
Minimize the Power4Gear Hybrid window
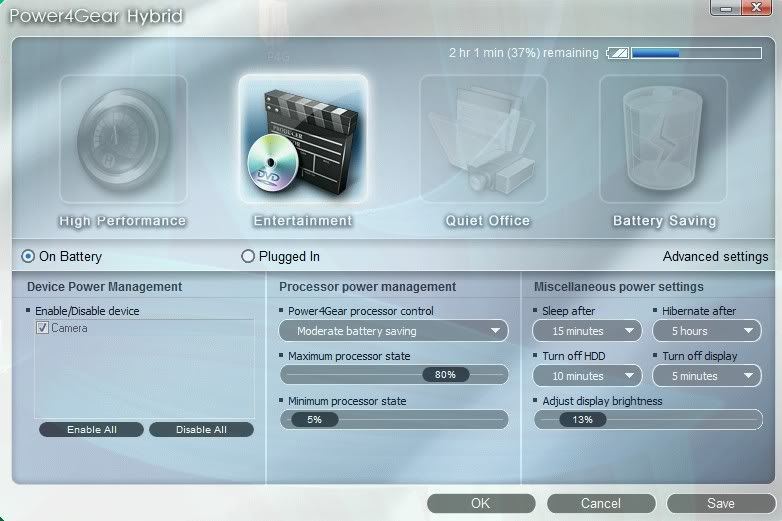(726, 8)
